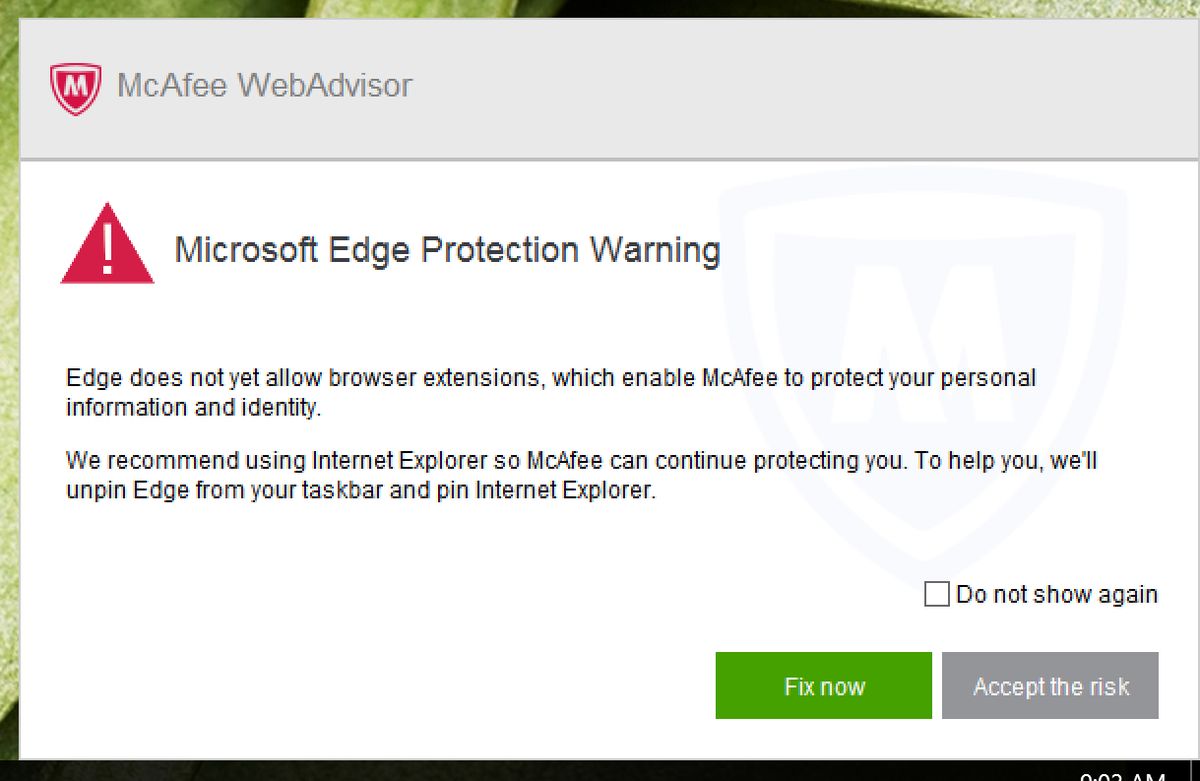Choose the green Fix now button
This screenshot has height=781, width=1200.
pyautogui.click(x=823, y=686)
